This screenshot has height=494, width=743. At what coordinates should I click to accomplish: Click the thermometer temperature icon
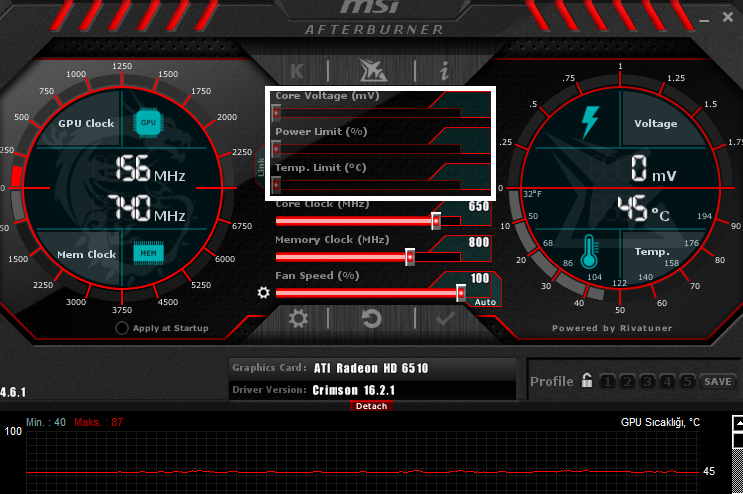click(x=589, y=251)
